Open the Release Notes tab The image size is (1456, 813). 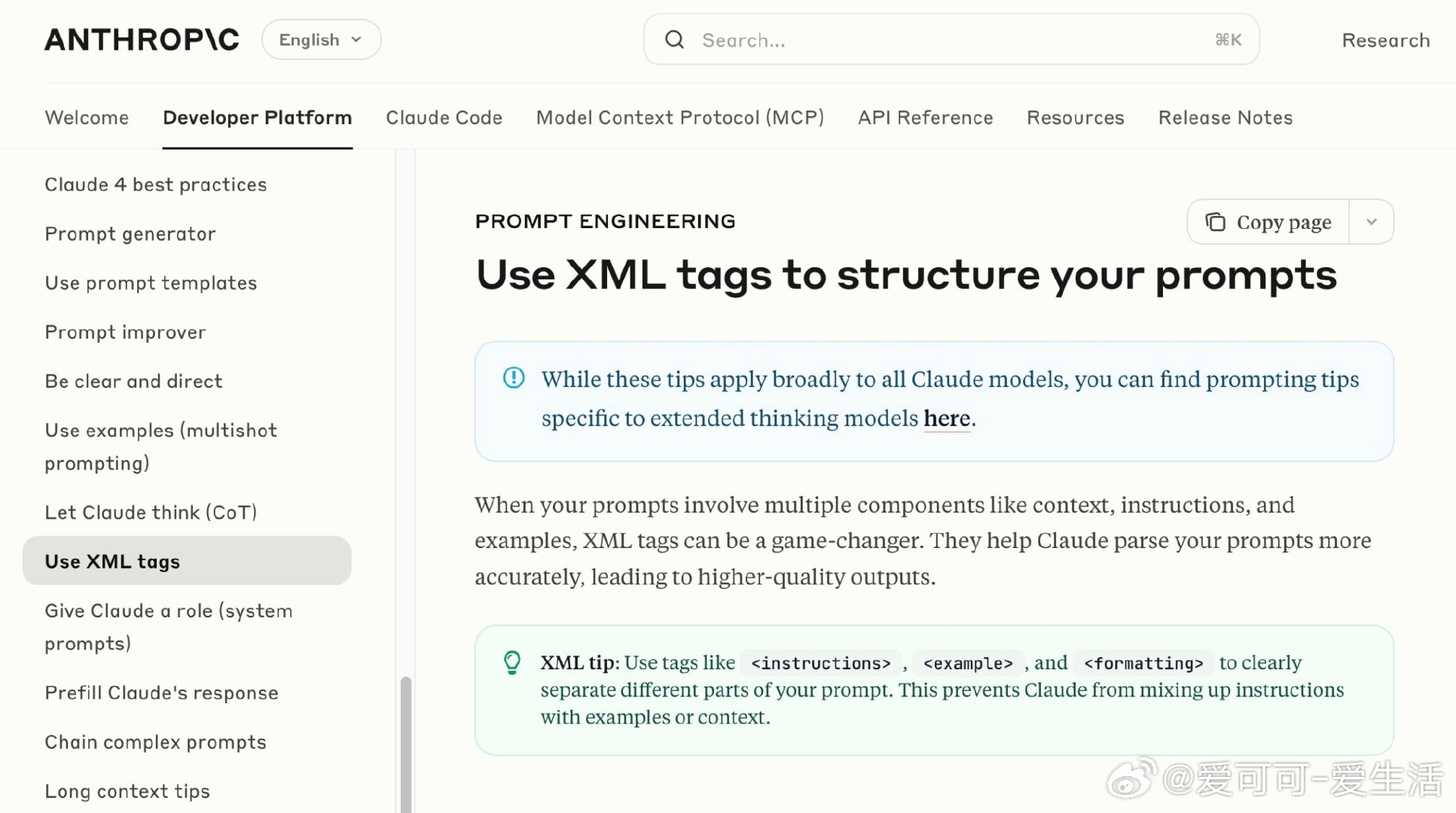(1225, 118)
